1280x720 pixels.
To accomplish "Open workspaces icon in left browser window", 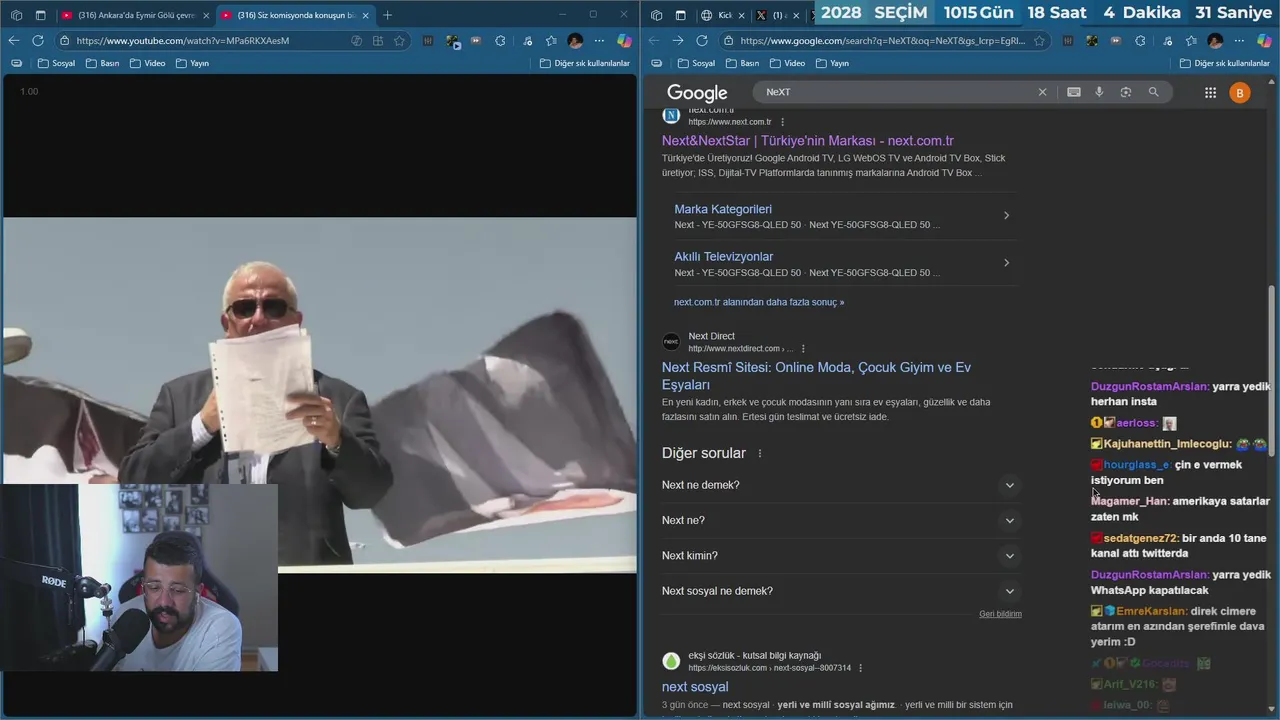I will tap(14, 15).
